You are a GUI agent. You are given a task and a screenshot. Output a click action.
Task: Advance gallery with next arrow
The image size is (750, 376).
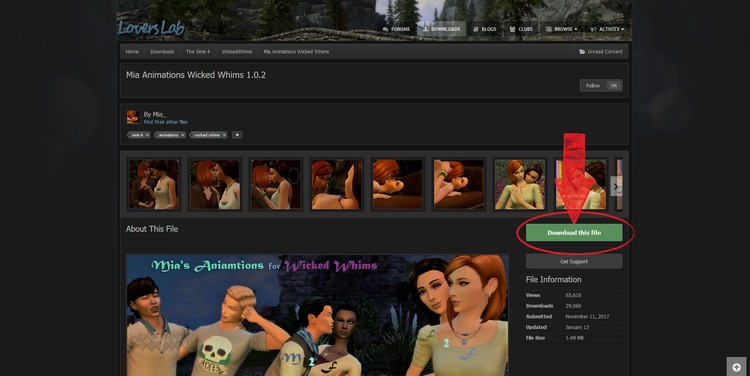616,186
